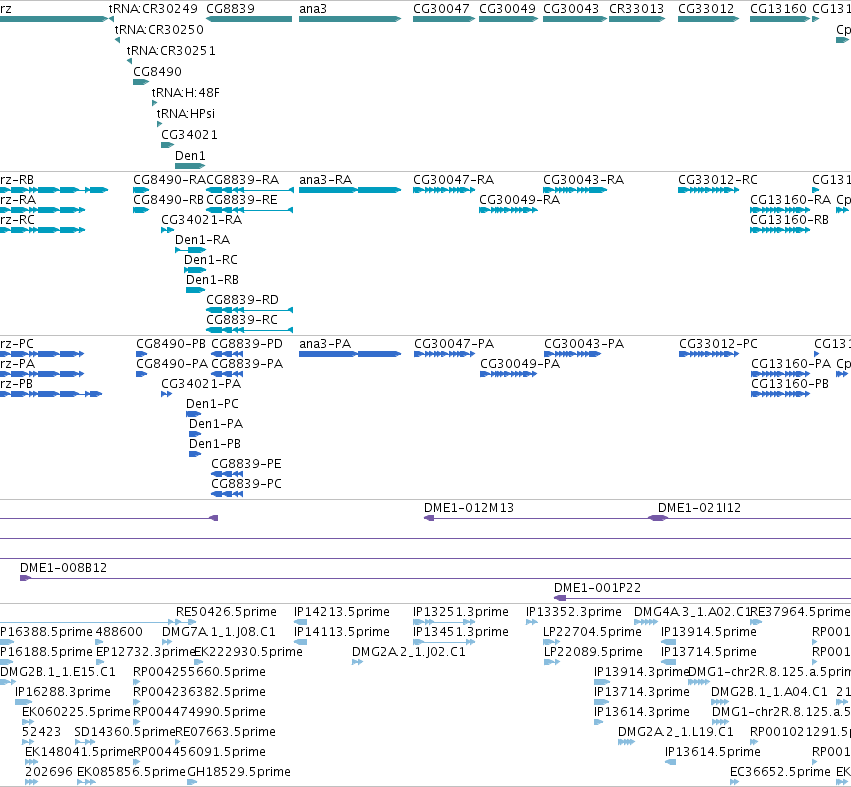Click protein CG34021-PA label

point(201,384)
